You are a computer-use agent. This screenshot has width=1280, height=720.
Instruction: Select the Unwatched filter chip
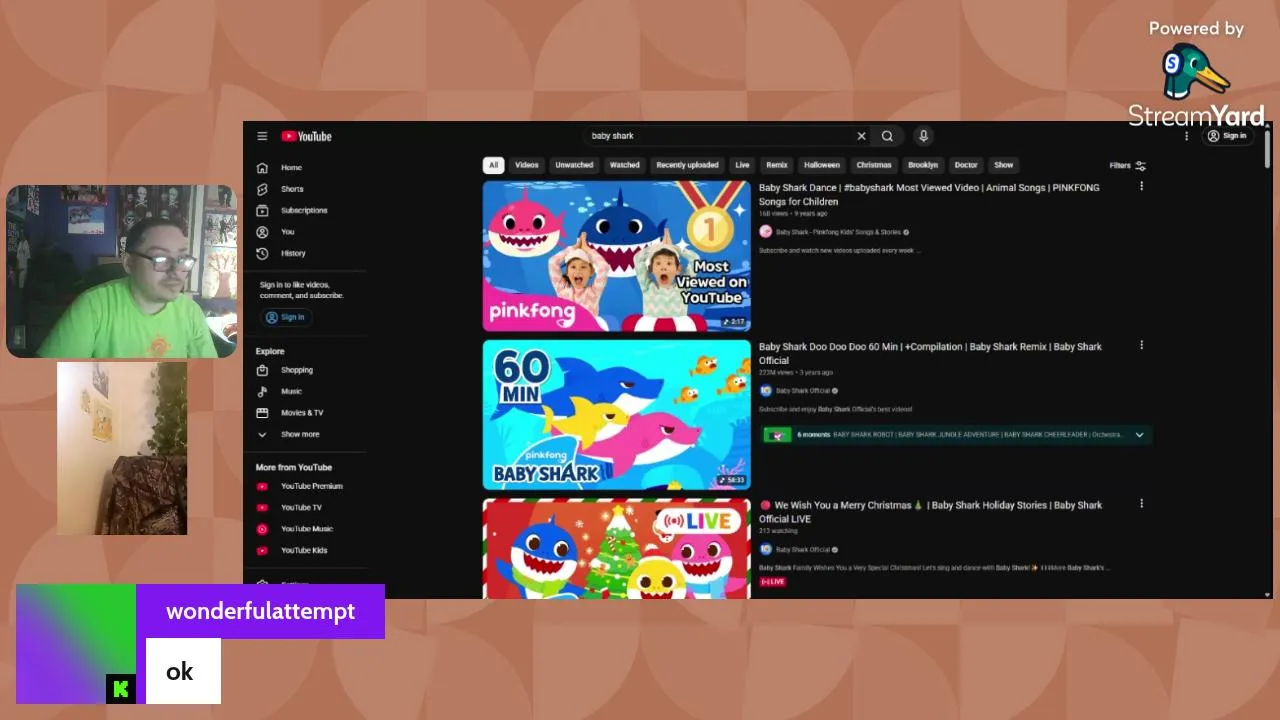pyautogui.click(x=574, y=165)
